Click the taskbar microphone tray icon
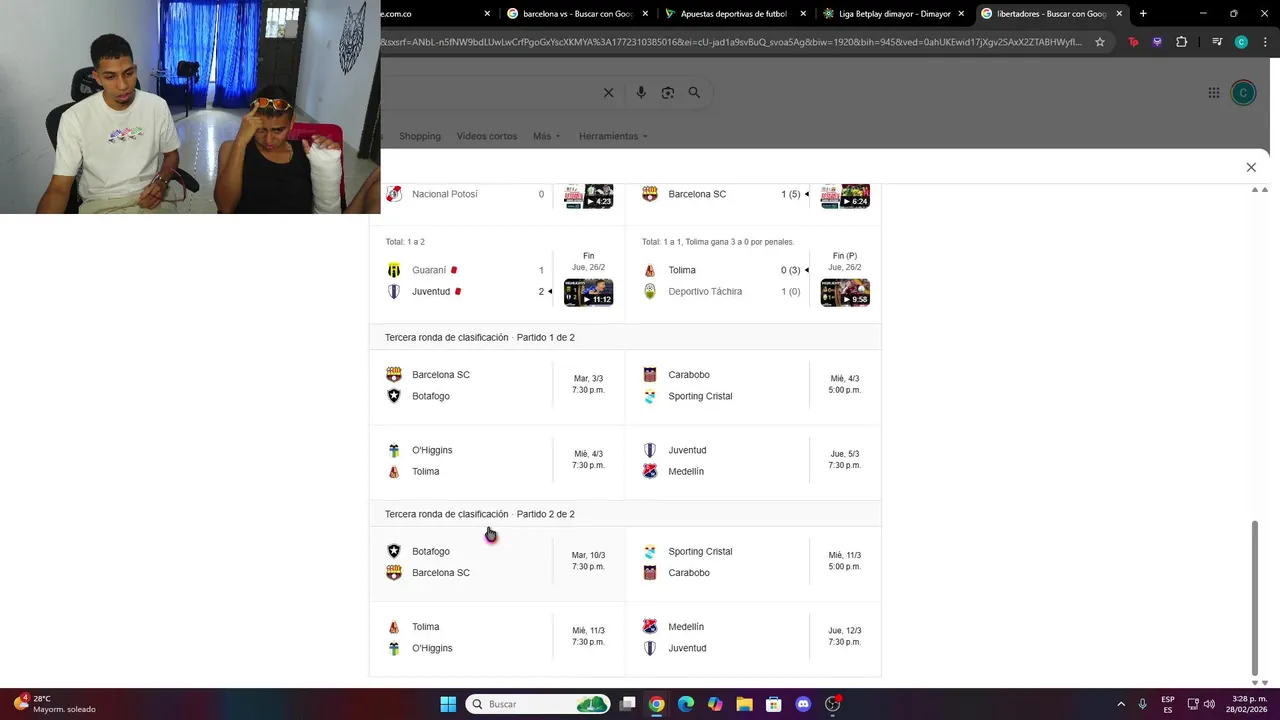 tap(1142, 704)
